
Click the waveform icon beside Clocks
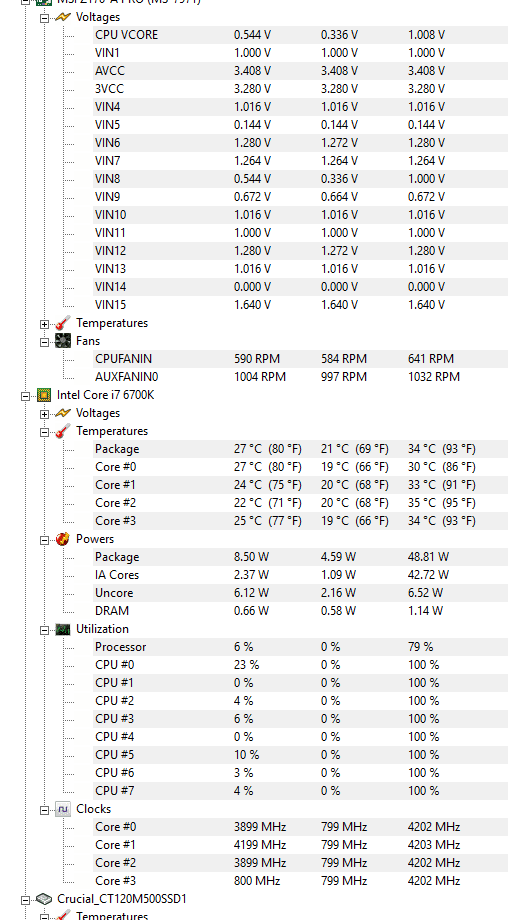click(62, 809)
